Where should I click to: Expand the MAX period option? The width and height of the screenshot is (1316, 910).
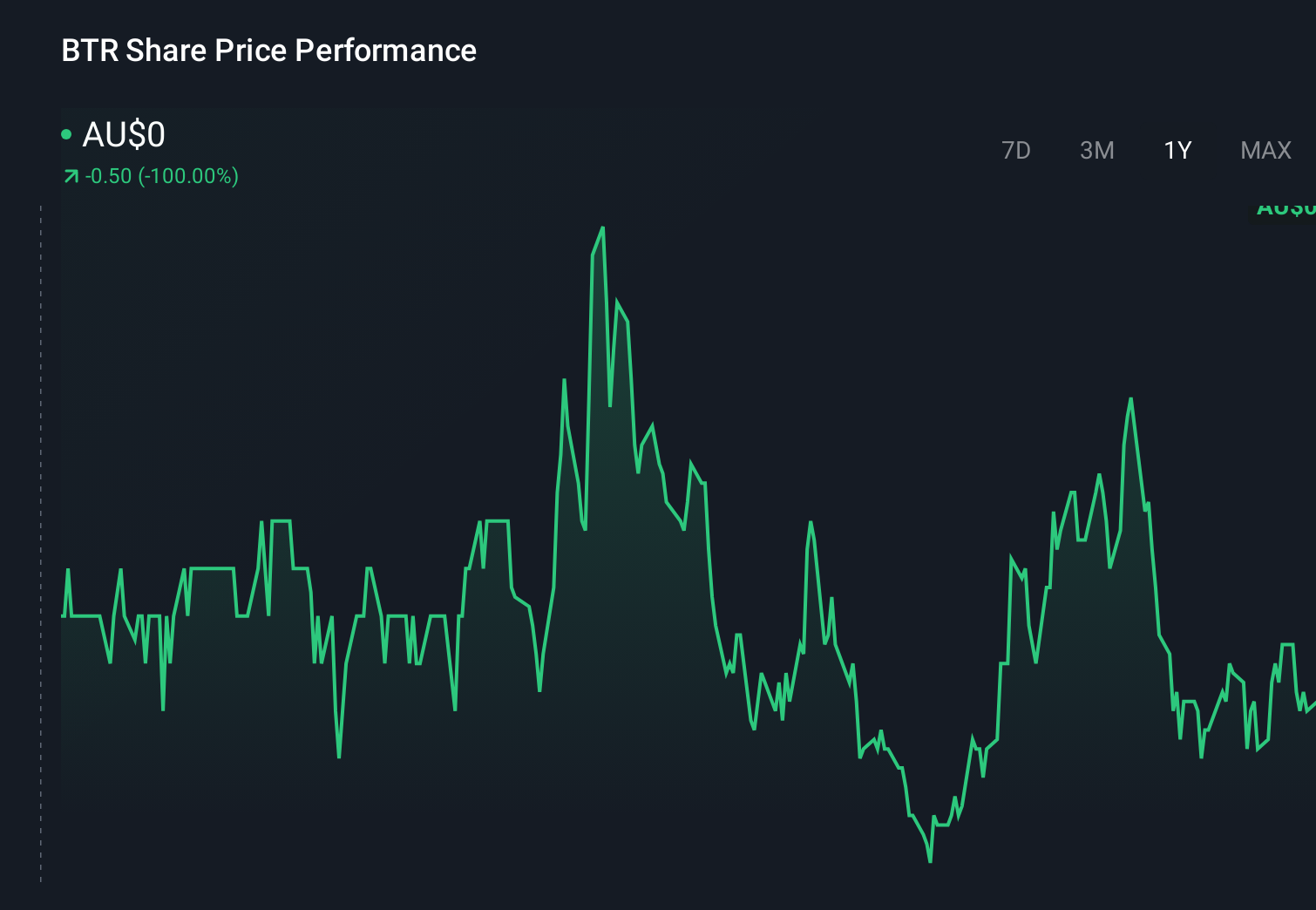tap(1265, 150)
